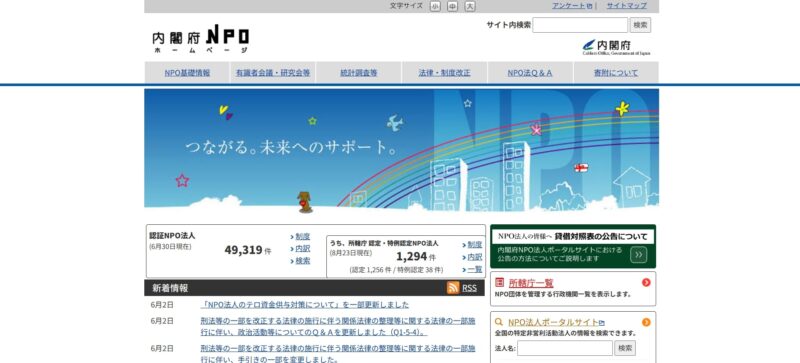The height and width of the screenshot is (363, 800).
Task: Open the 有識者会議・研究会等 menu
Action: click(x=273, y=73)
